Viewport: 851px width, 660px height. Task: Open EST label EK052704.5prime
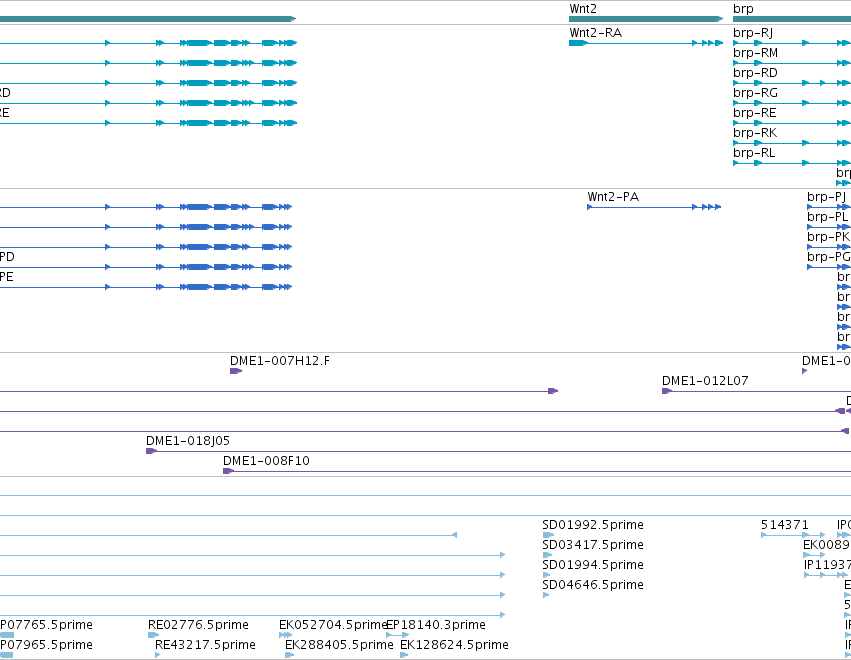pos(332,625)
